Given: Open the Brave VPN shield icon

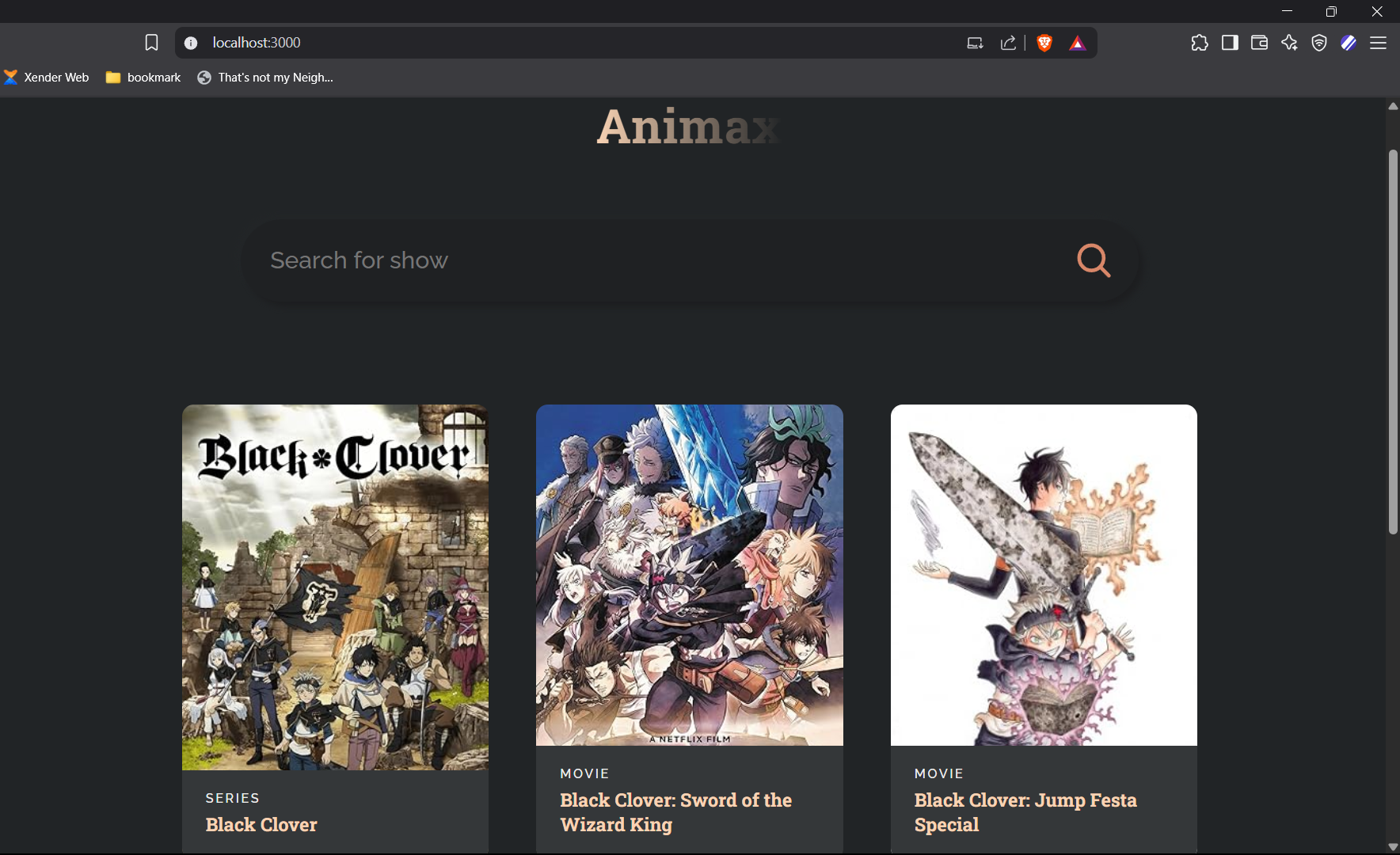Looking at the screenshot, I should tap(1319, 43).
